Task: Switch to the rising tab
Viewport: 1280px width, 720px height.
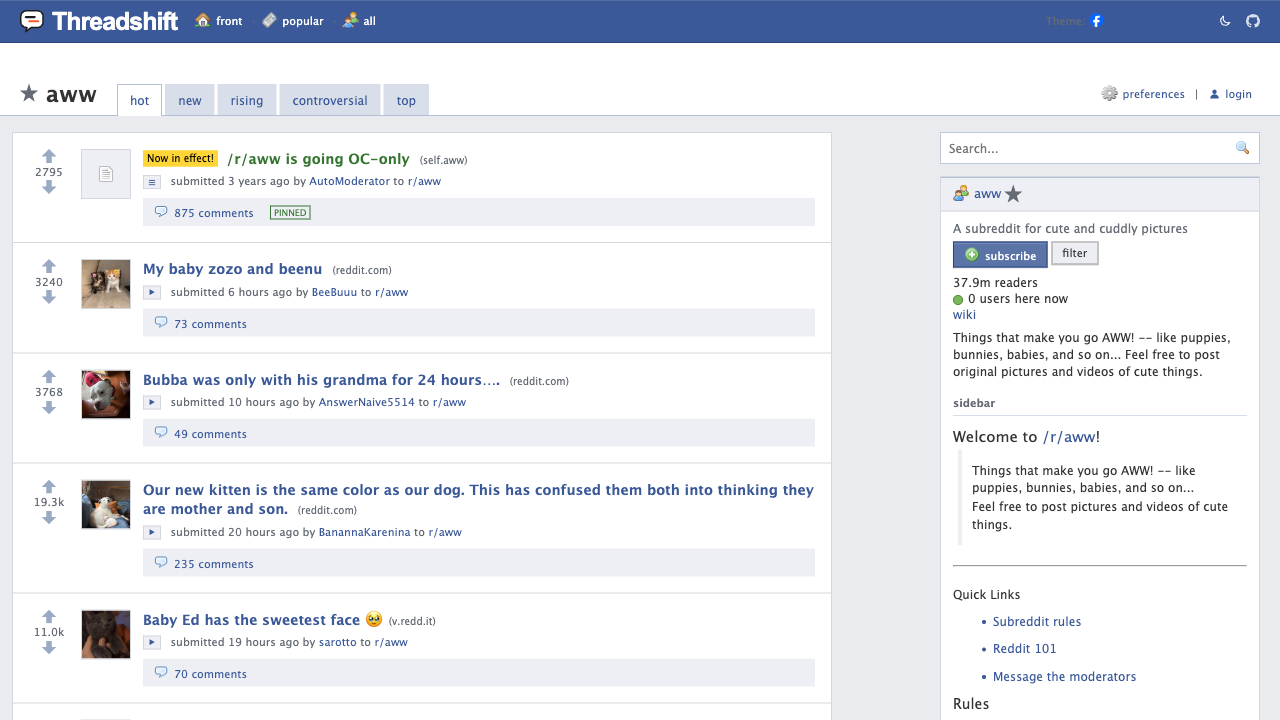Action: pyautogui.click(x=247, y=100)
